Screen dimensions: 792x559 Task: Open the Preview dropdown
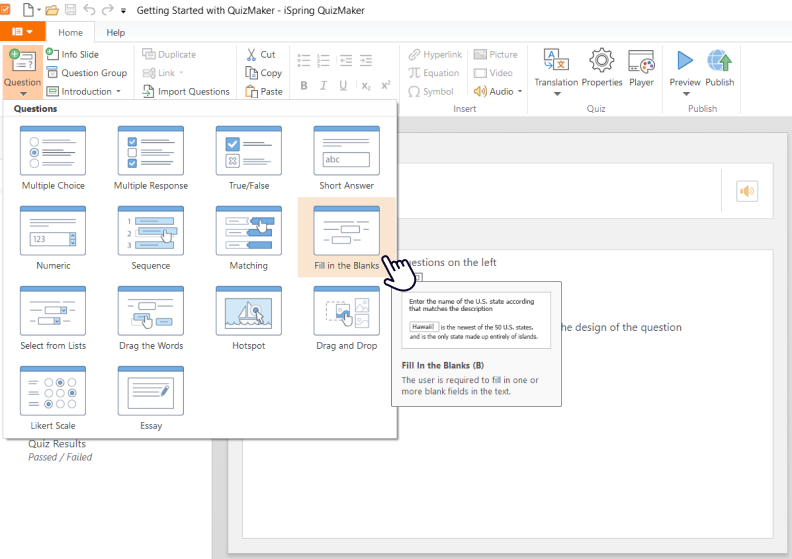tap(686, 94)
